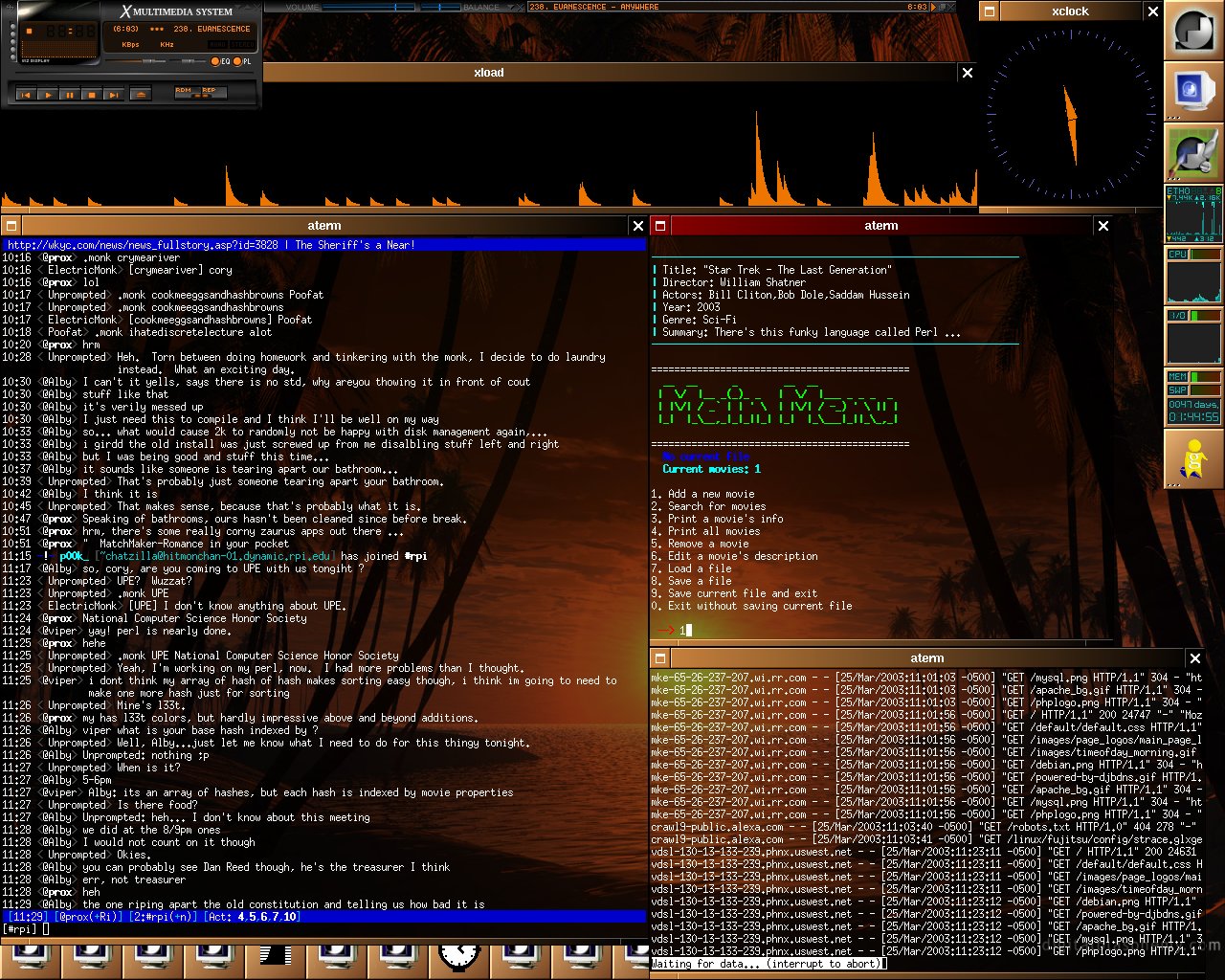Viewport: 1225px width, 980px height.
Task: Adjust XMMS main window balance slider
Action: point(188,61)
